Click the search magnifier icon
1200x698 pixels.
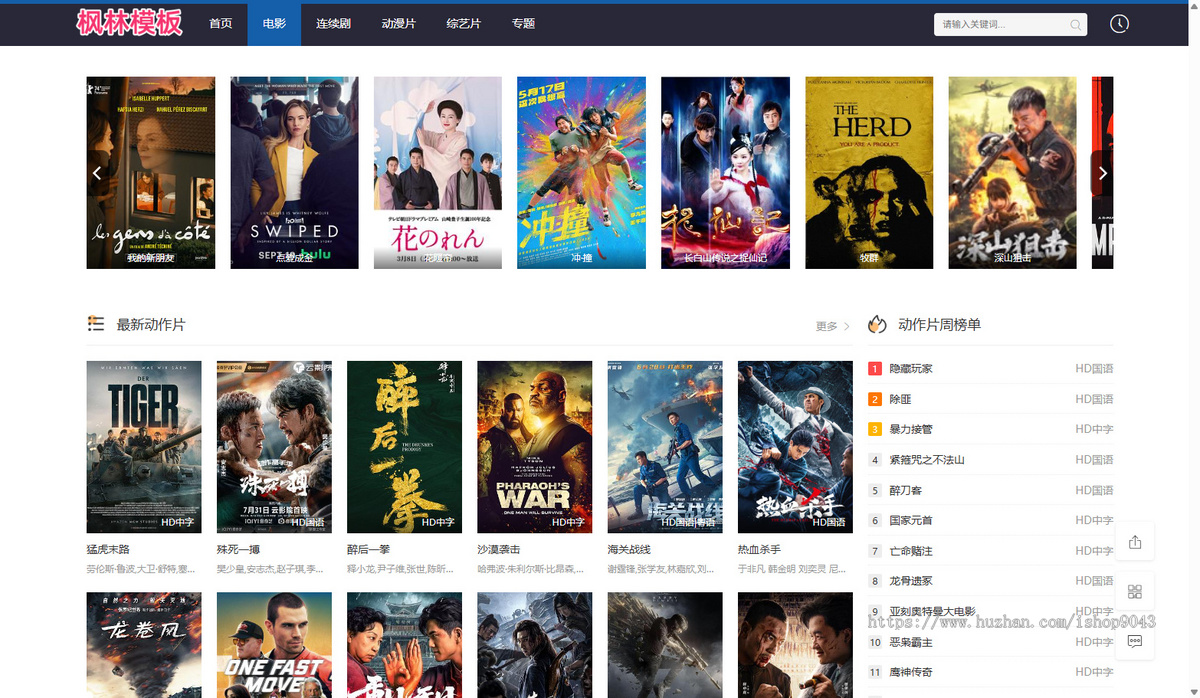coord(1075,25)
